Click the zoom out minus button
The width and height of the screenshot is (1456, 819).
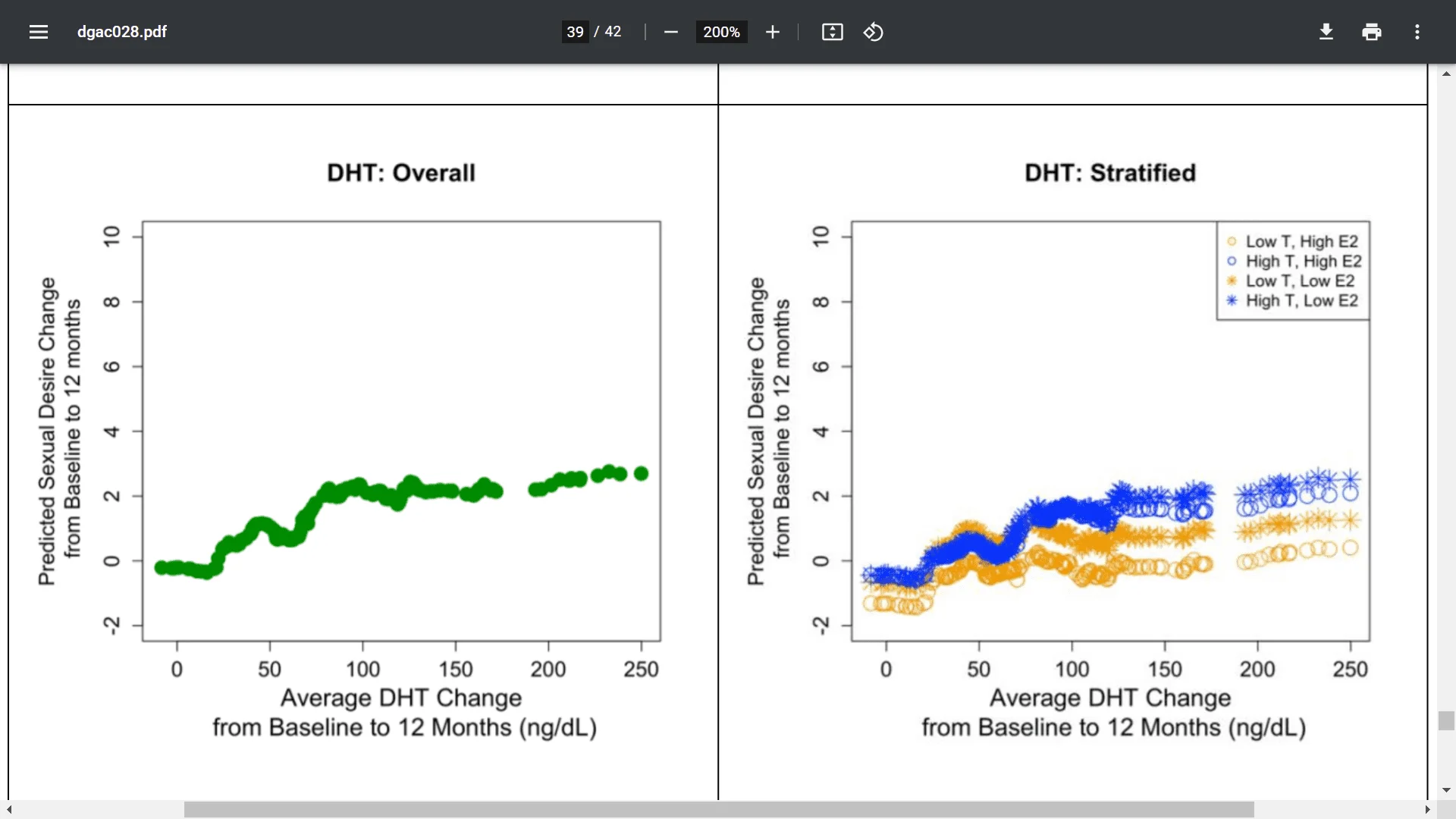point(670,32)
